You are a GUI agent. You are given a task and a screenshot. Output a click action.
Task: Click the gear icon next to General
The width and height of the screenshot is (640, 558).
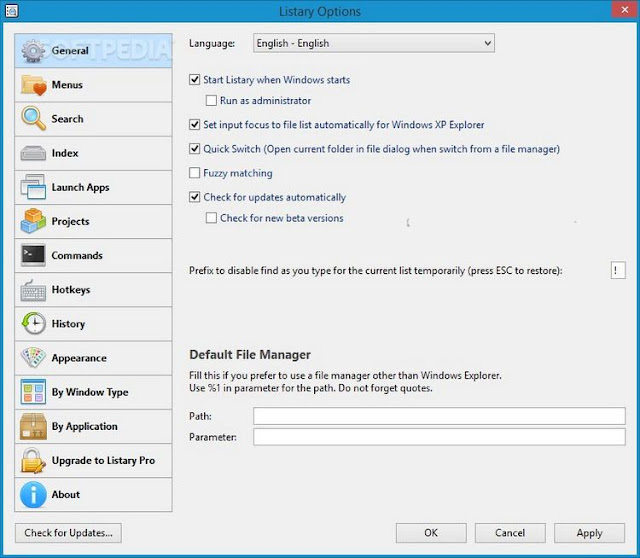pyautogui.click(x=33, y=51)
